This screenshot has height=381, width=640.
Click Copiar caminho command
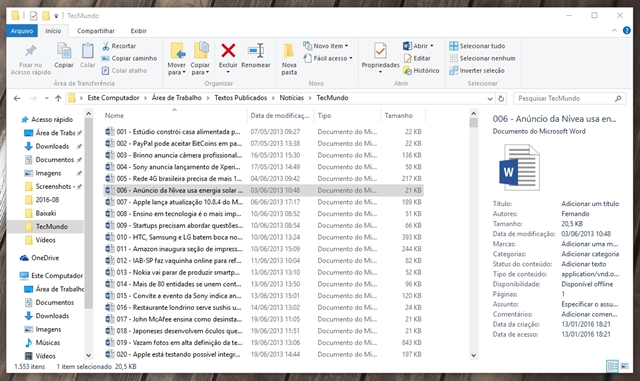point(129,58)
